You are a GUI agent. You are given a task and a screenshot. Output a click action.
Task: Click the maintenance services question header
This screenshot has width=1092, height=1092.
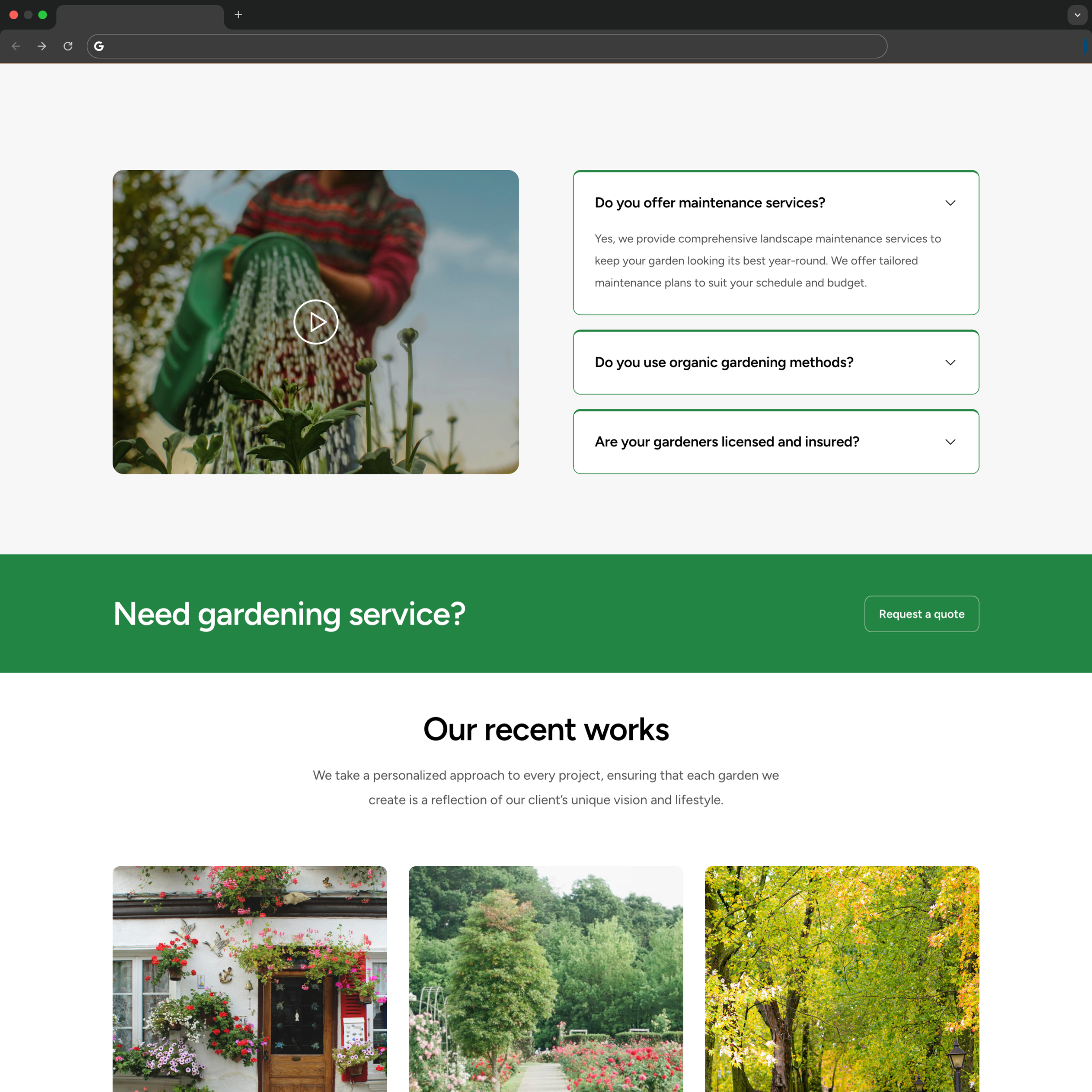(710, 202)
